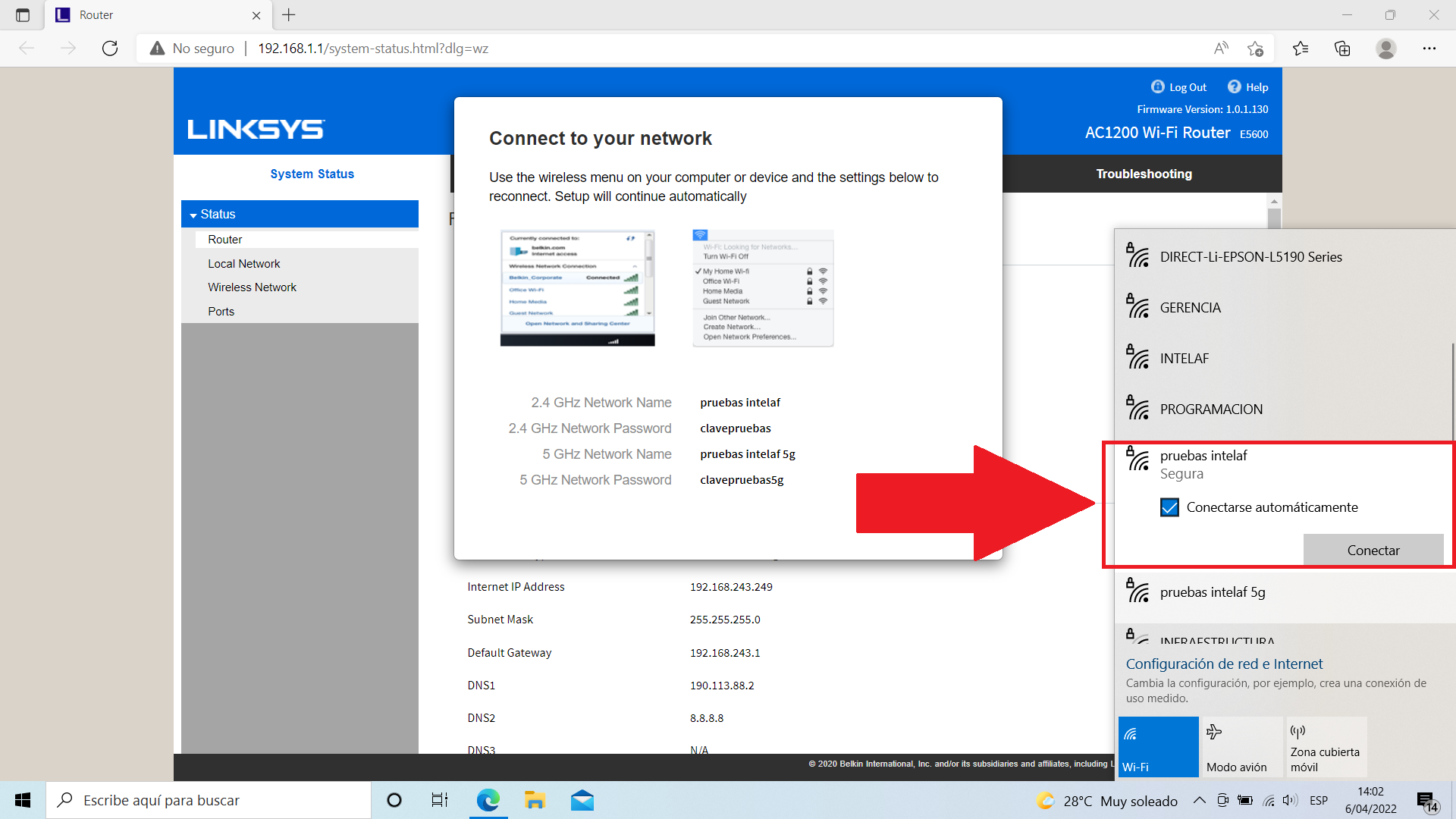
Task: Click the read aloud icon in address bar
Action: tap(1221, 49)
